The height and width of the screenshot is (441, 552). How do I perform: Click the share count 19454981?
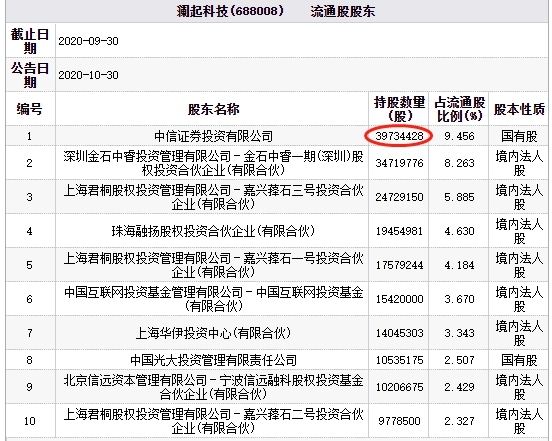coord(399,231)
